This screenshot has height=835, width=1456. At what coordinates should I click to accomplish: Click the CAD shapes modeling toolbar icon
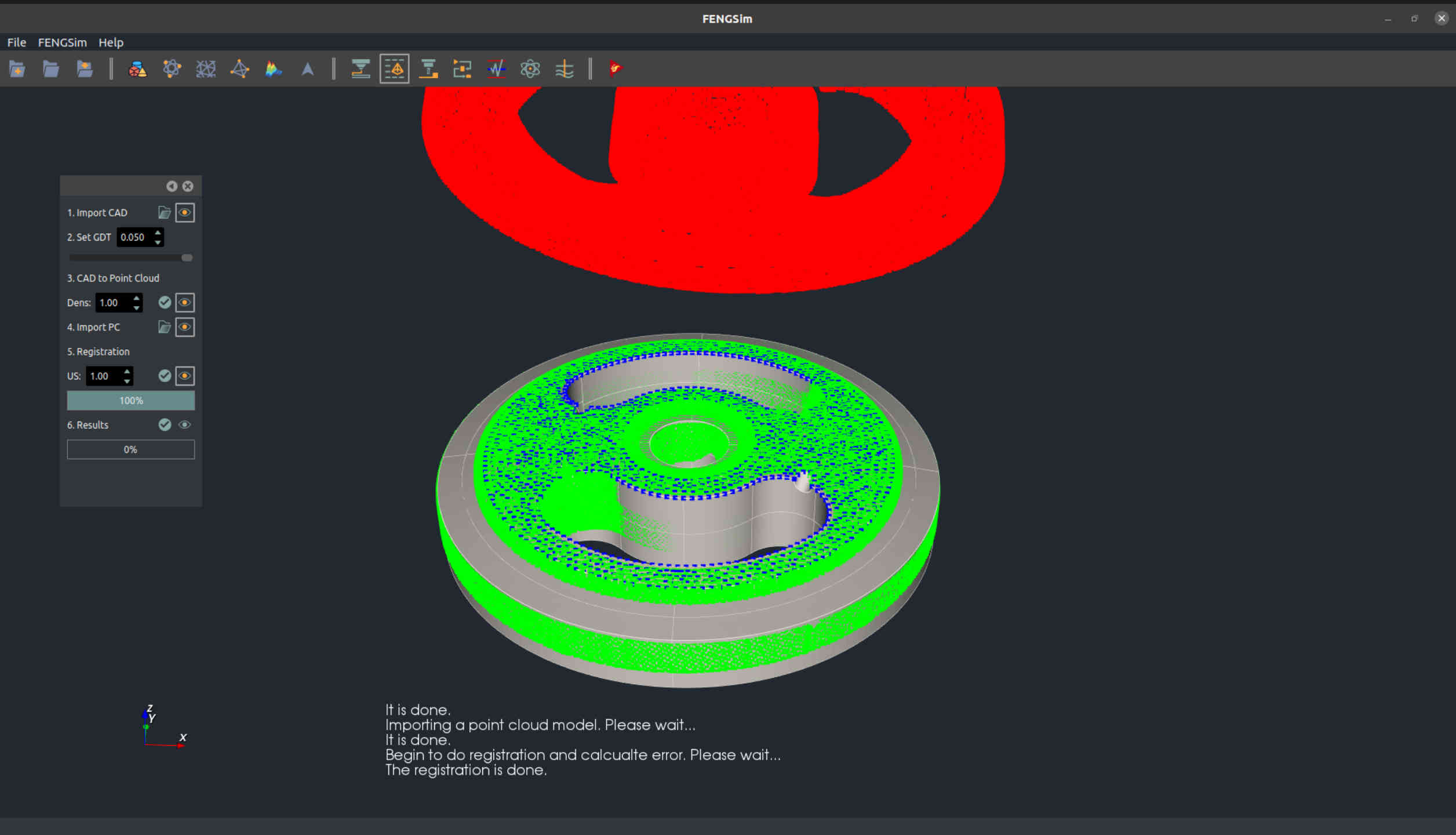coord(137,69)
